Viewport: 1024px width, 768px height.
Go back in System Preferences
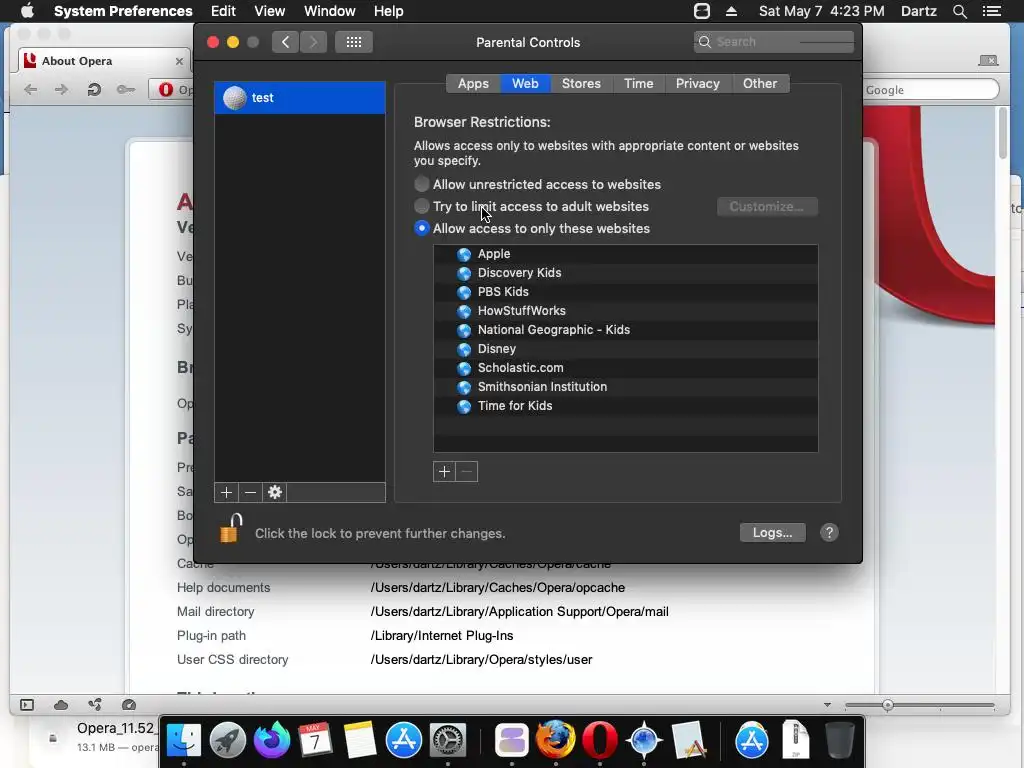[x=285, y=42]
